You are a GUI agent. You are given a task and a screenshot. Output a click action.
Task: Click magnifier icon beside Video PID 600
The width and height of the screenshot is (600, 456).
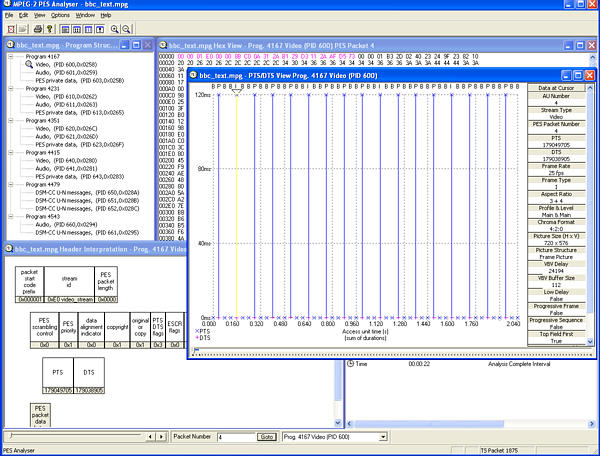(29, 64)
